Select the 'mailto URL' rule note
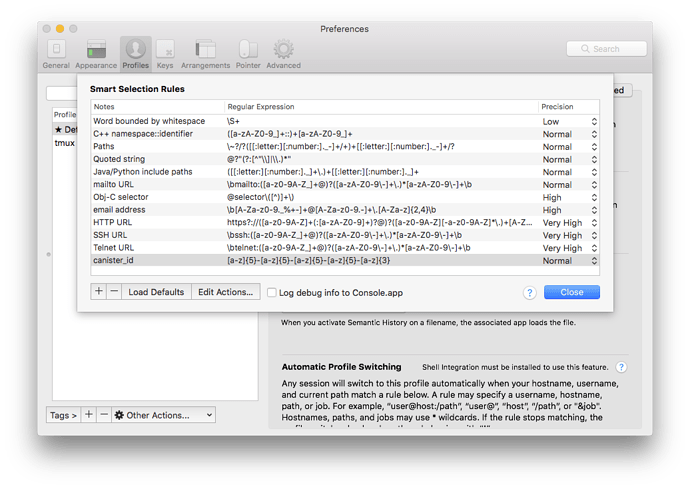 click(113, 184)
